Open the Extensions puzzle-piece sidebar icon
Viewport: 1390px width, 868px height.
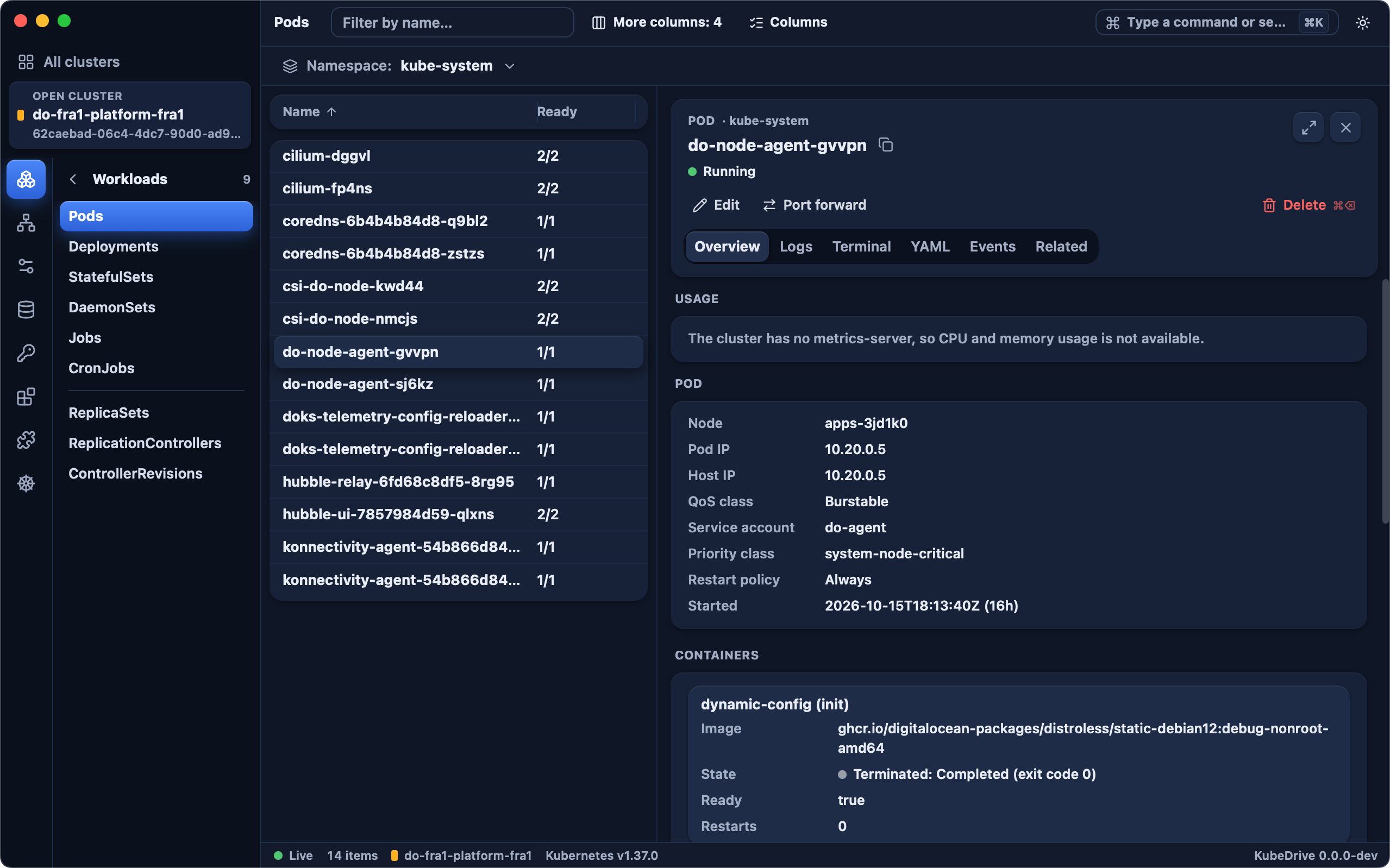click(x=26, y=440)
